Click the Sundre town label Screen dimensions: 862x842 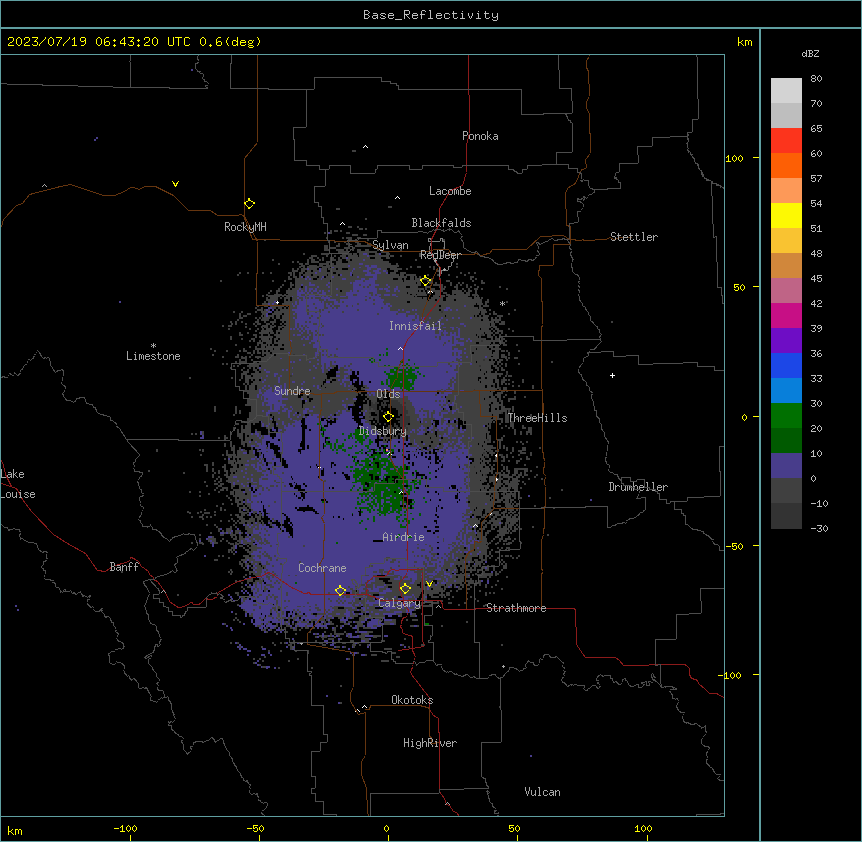292,391
